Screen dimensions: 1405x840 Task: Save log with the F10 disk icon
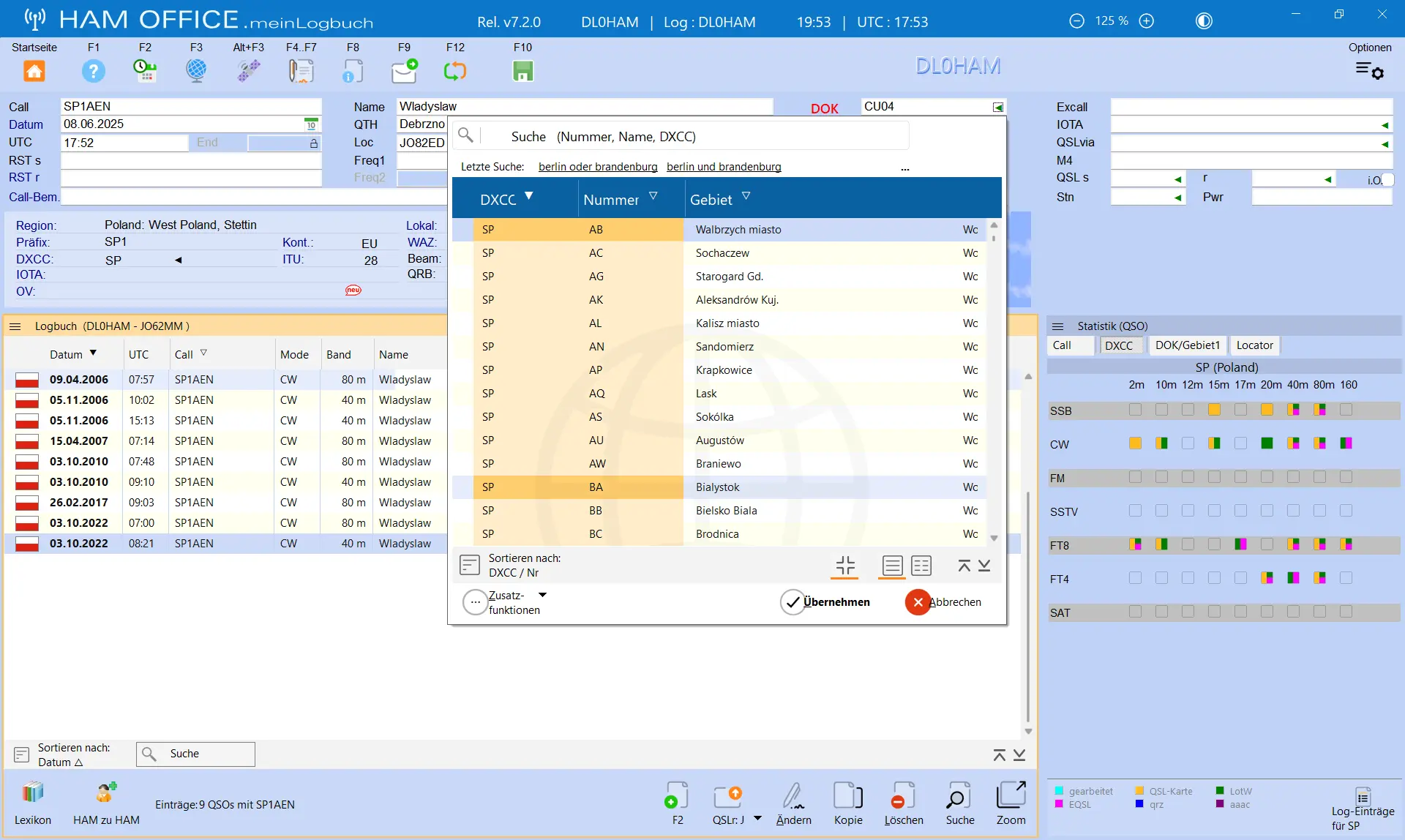(522, 71)
